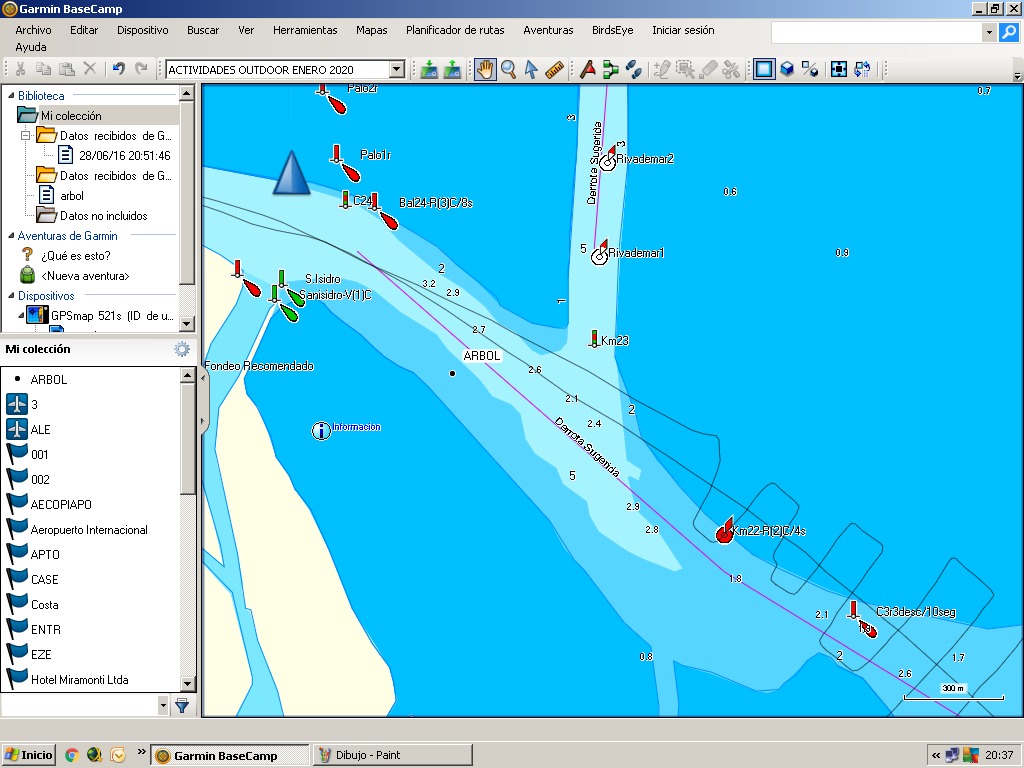Image resolution: width=1024 pixels, height=768 pixels.
Task: Select the New Waypoint flag tool
Action: 588,69
